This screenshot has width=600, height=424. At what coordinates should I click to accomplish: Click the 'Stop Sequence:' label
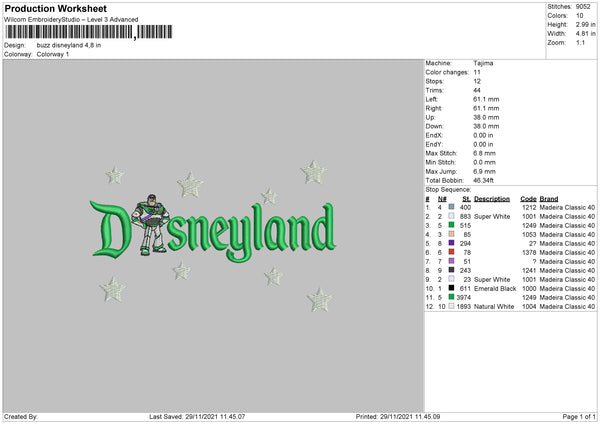tap(448, 190)
